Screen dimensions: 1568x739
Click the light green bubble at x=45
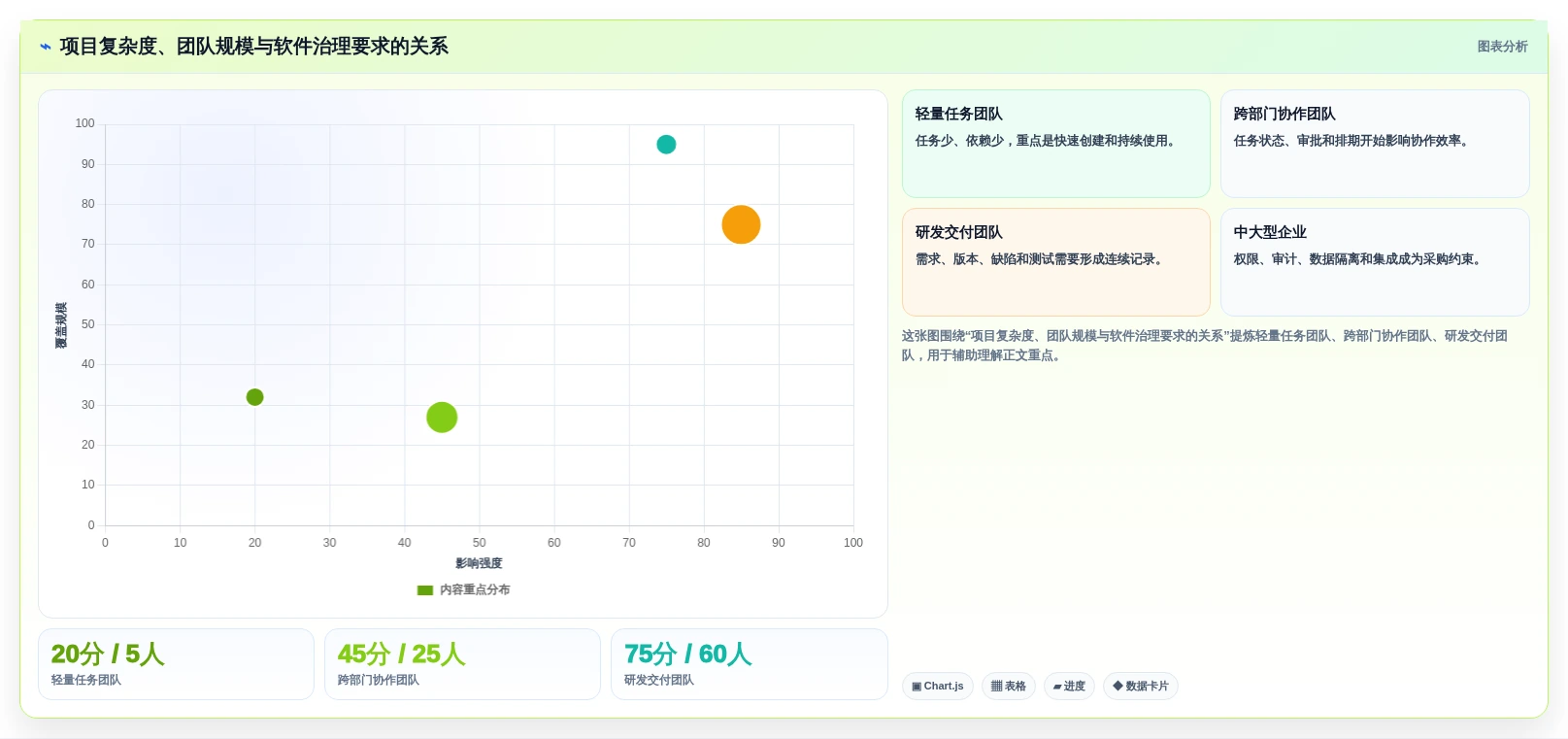(442, 418)
